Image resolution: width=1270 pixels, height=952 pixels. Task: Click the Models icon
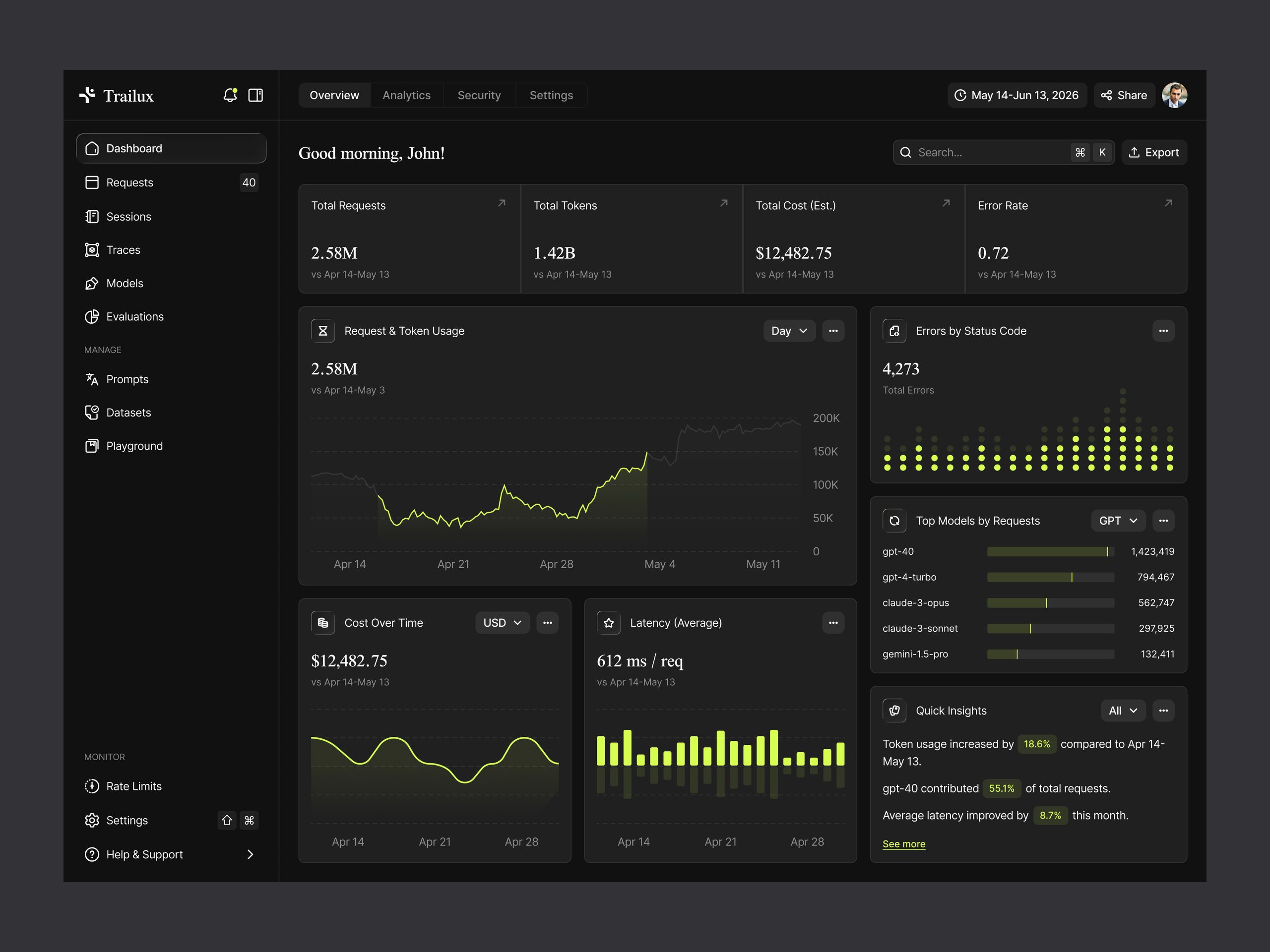coord(92,284)
